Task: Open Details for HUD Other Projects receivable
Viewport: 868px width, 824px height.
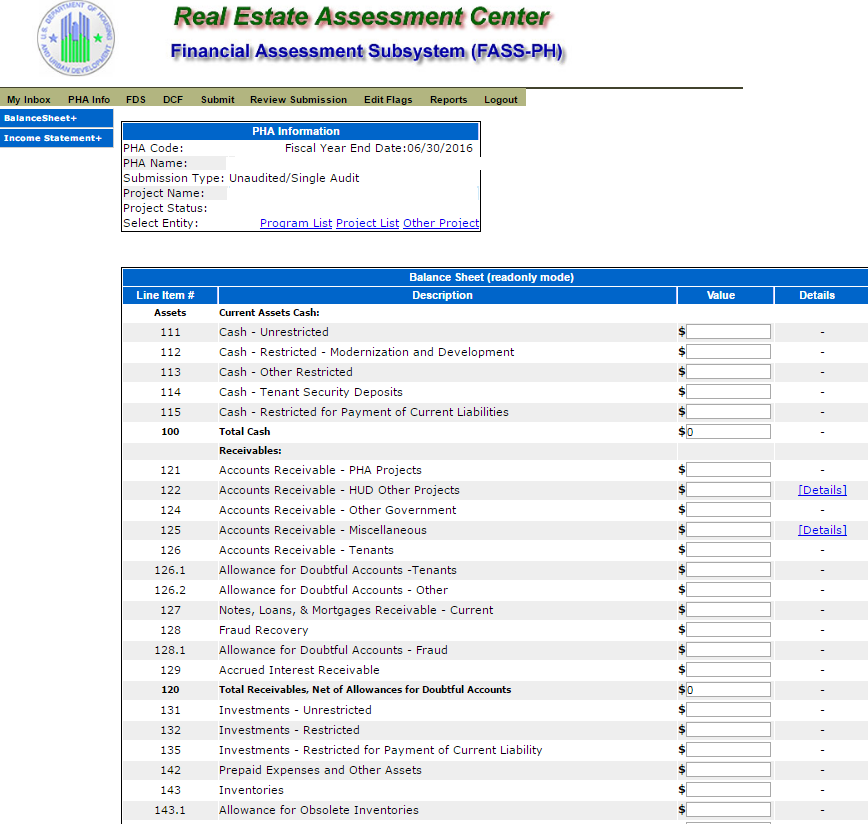Action: [x=822, y=490]
